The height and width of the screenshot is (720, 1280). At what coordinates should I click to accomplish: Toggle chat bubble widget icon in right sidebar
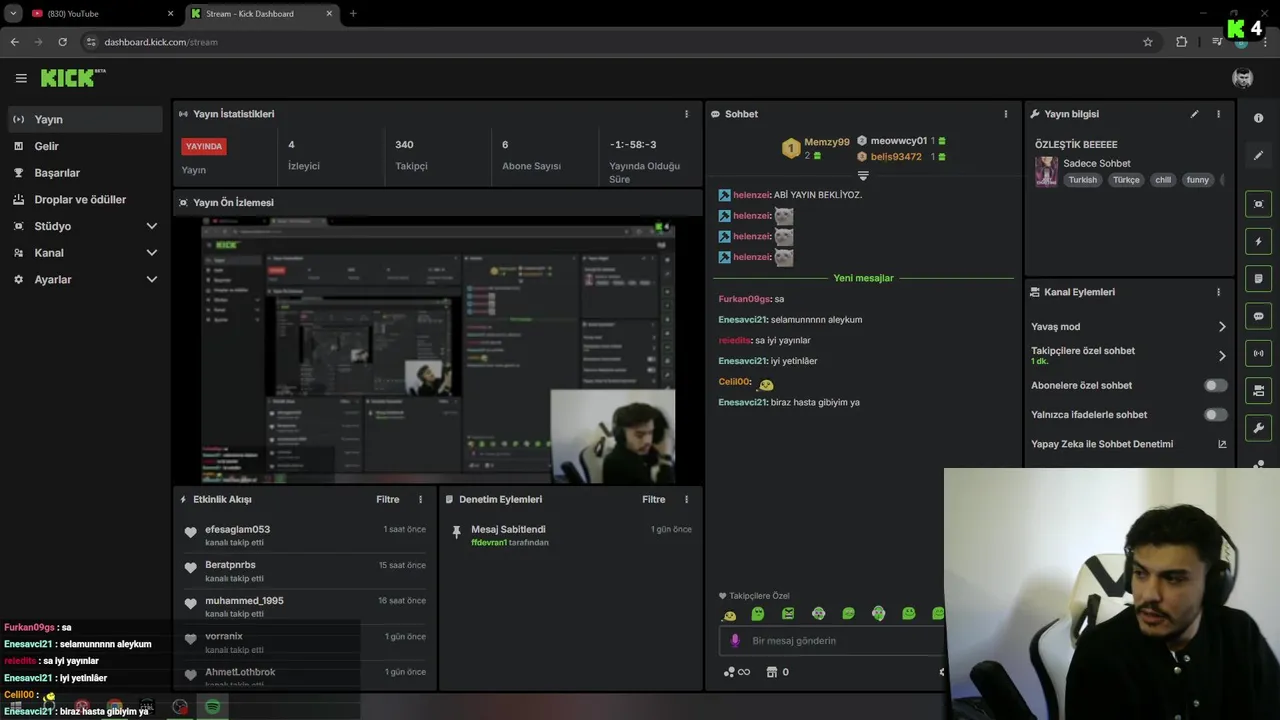tap(1258, 316)
